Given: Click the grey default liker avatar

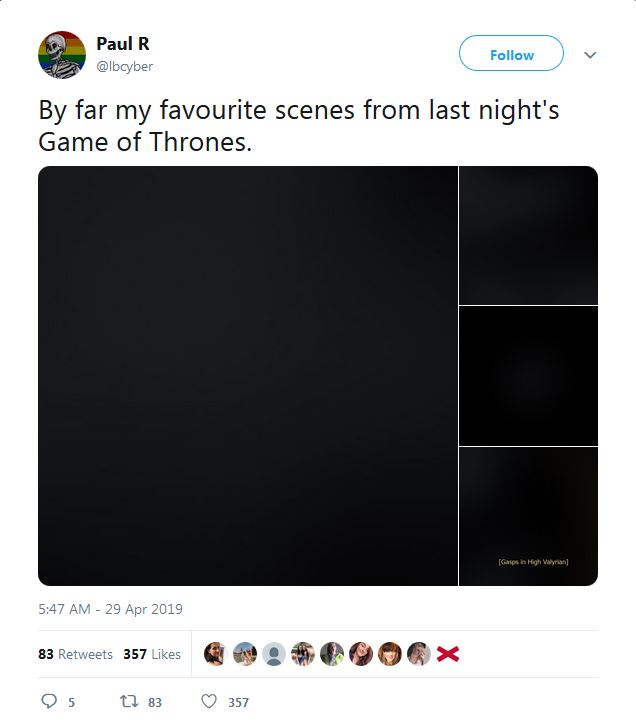Looking at the screenshot, I should click(273, 654).
